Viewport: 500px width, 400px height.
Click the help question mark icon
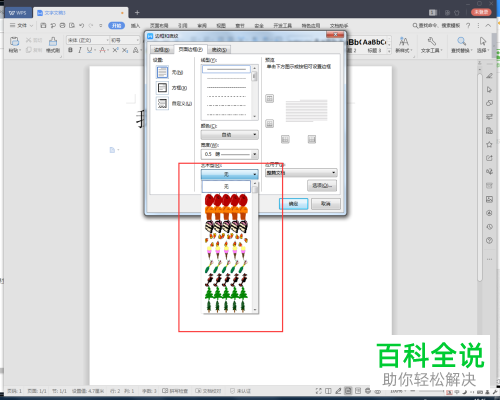tap(468, 25)
